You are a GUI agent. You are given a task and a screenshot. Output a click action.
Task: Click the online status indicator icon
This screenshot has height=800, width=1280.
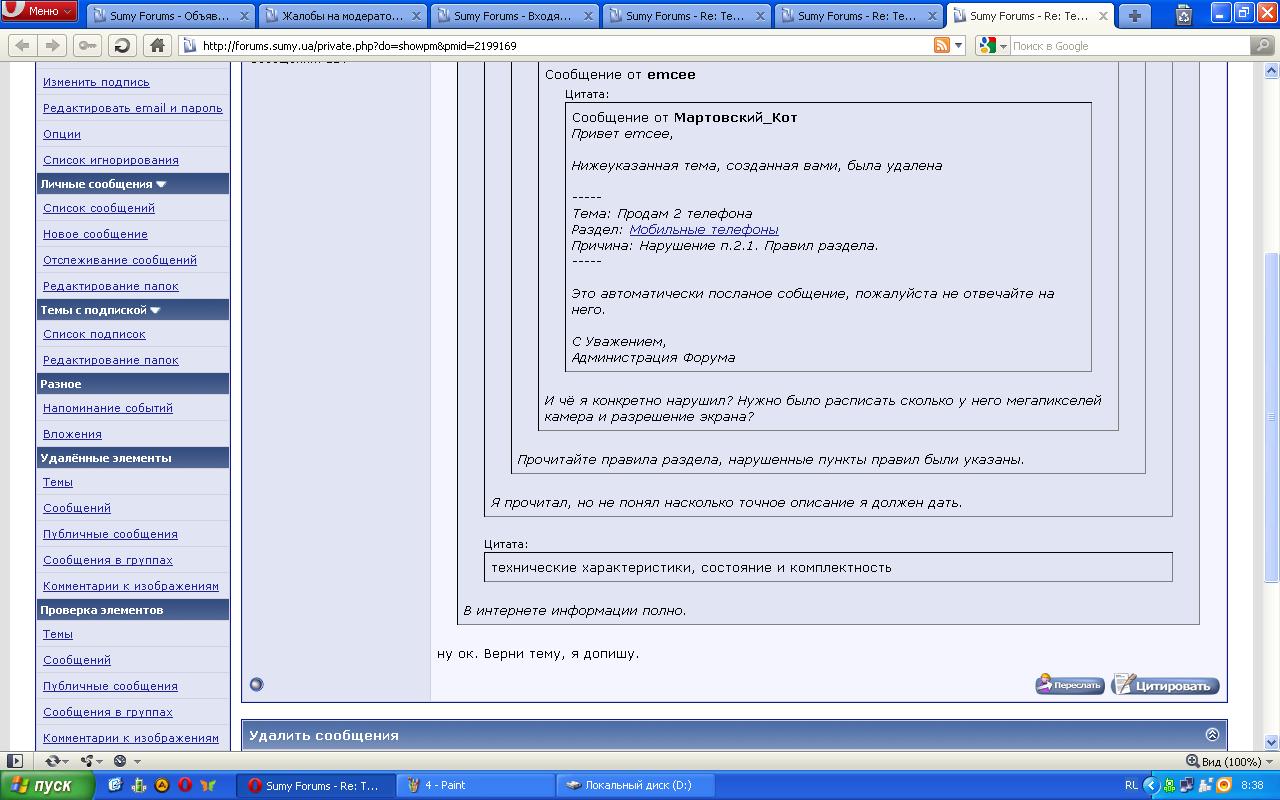[256, 685]
